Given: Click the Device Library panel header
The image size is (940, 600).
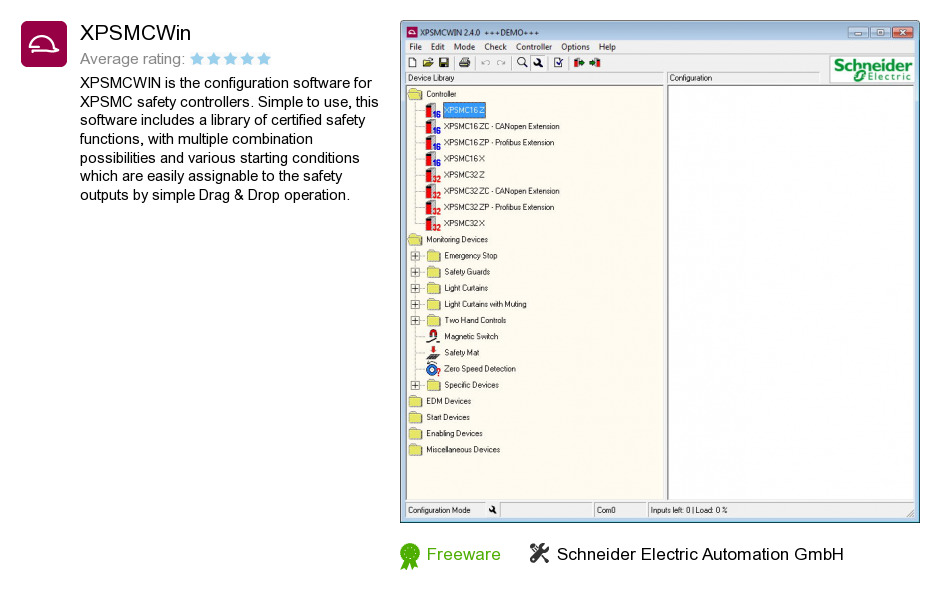Looking at the screenshot, I should [535, 78].
